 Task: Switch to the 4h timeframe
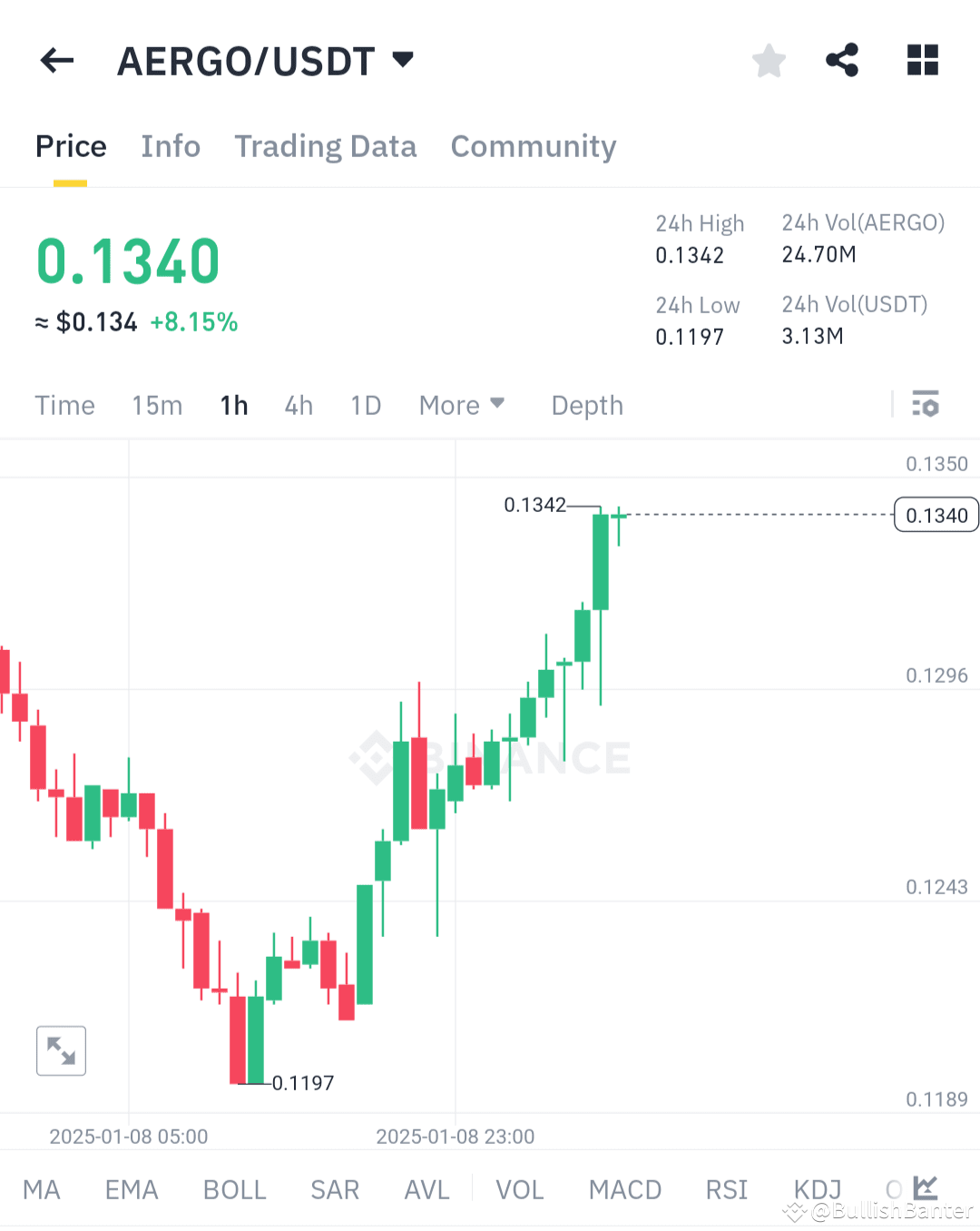[298, 405]
